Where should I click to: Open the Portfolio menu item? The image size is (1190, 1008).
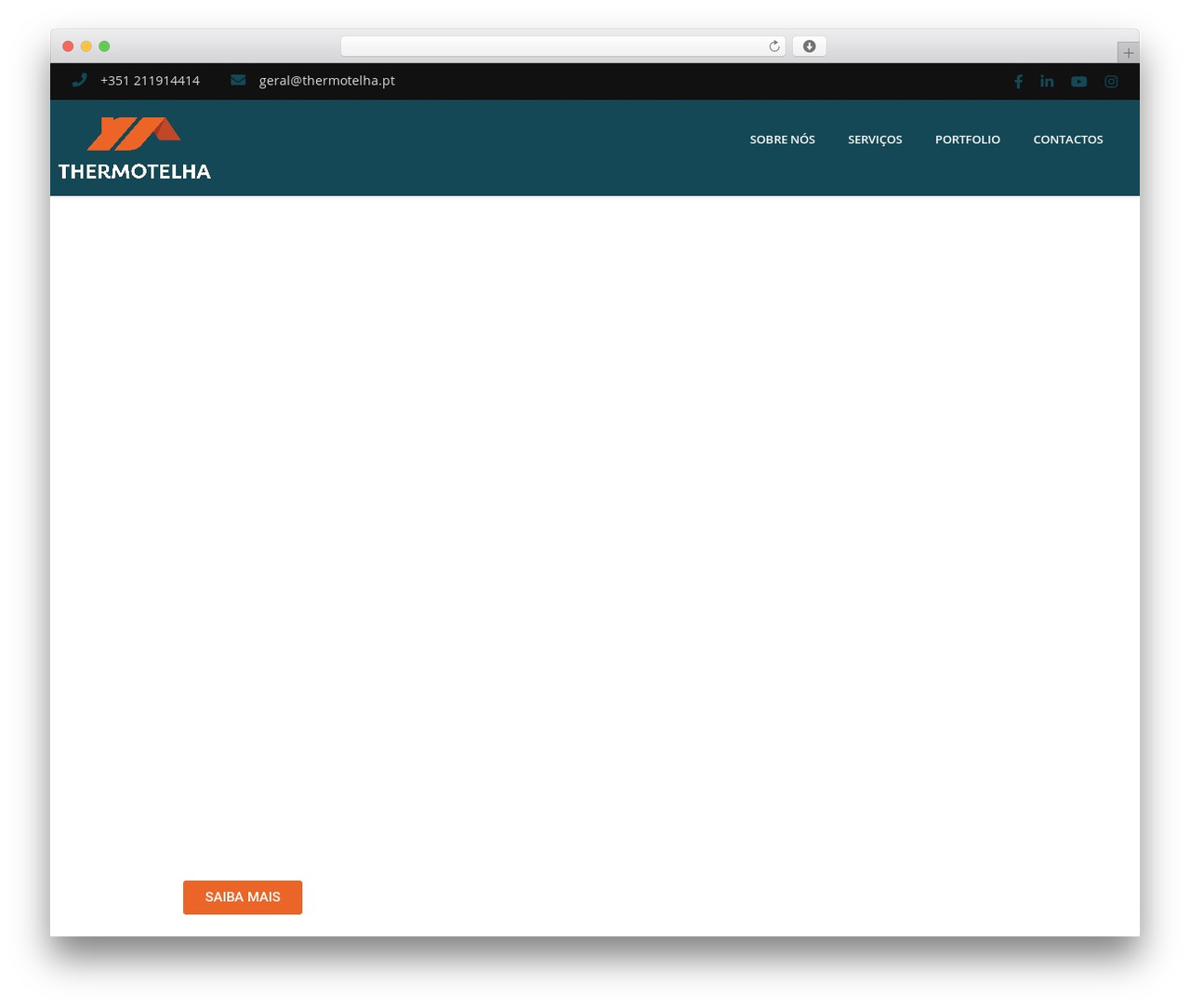tap(968, 139)
